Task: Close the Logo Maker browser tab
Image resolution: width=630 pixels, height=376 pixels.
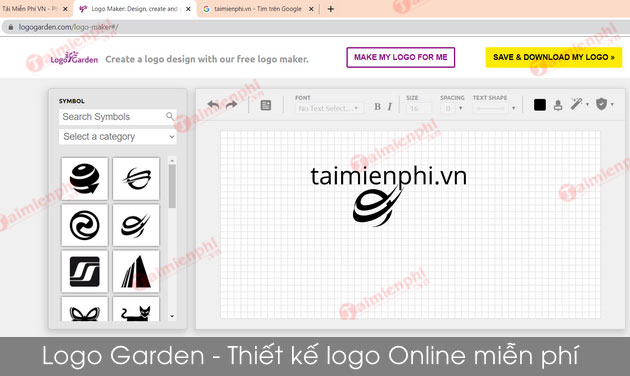Action: [188, 9]
